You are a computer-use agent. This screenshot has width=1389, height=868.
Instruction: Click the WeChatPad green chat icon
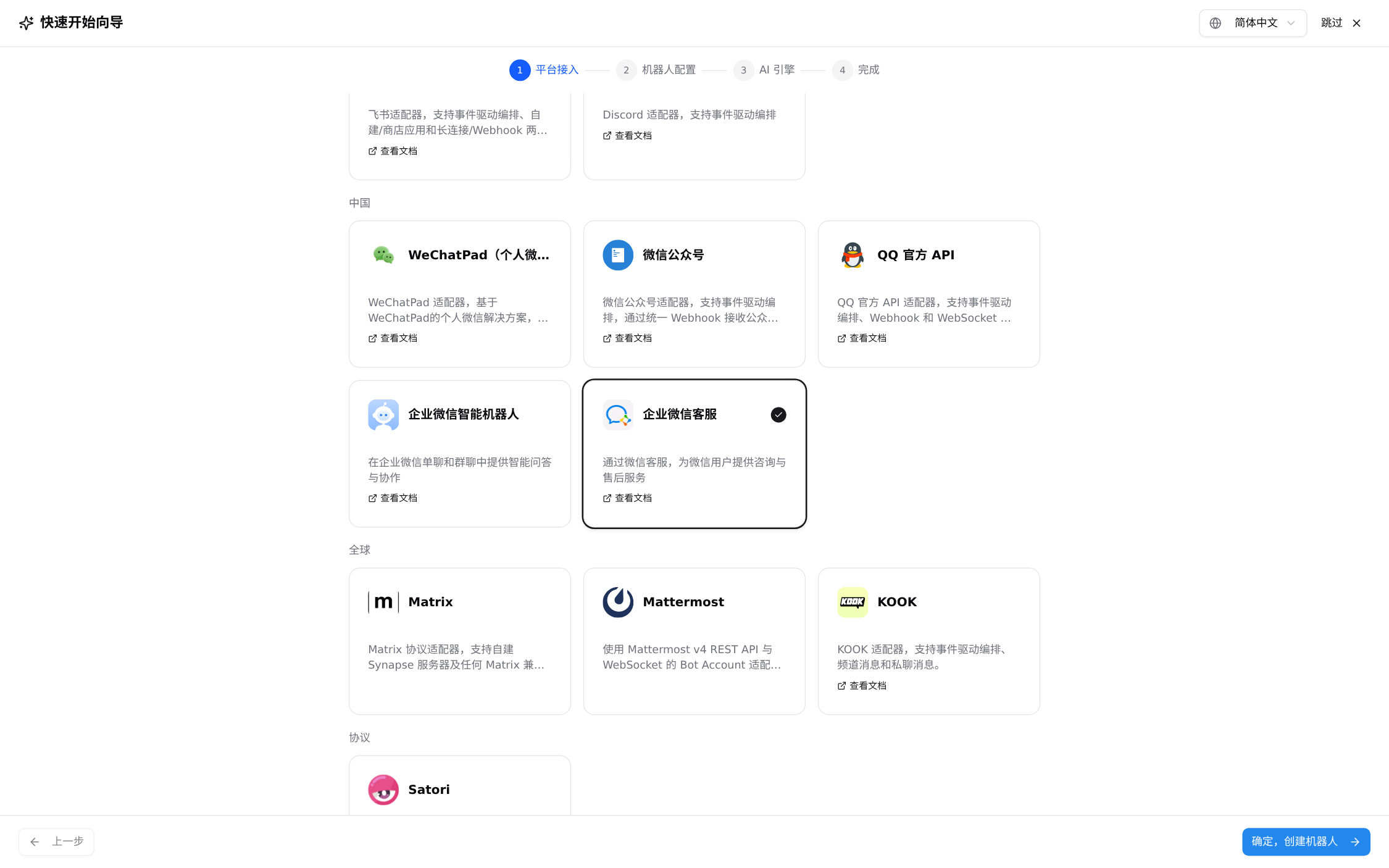click(383, 255)
